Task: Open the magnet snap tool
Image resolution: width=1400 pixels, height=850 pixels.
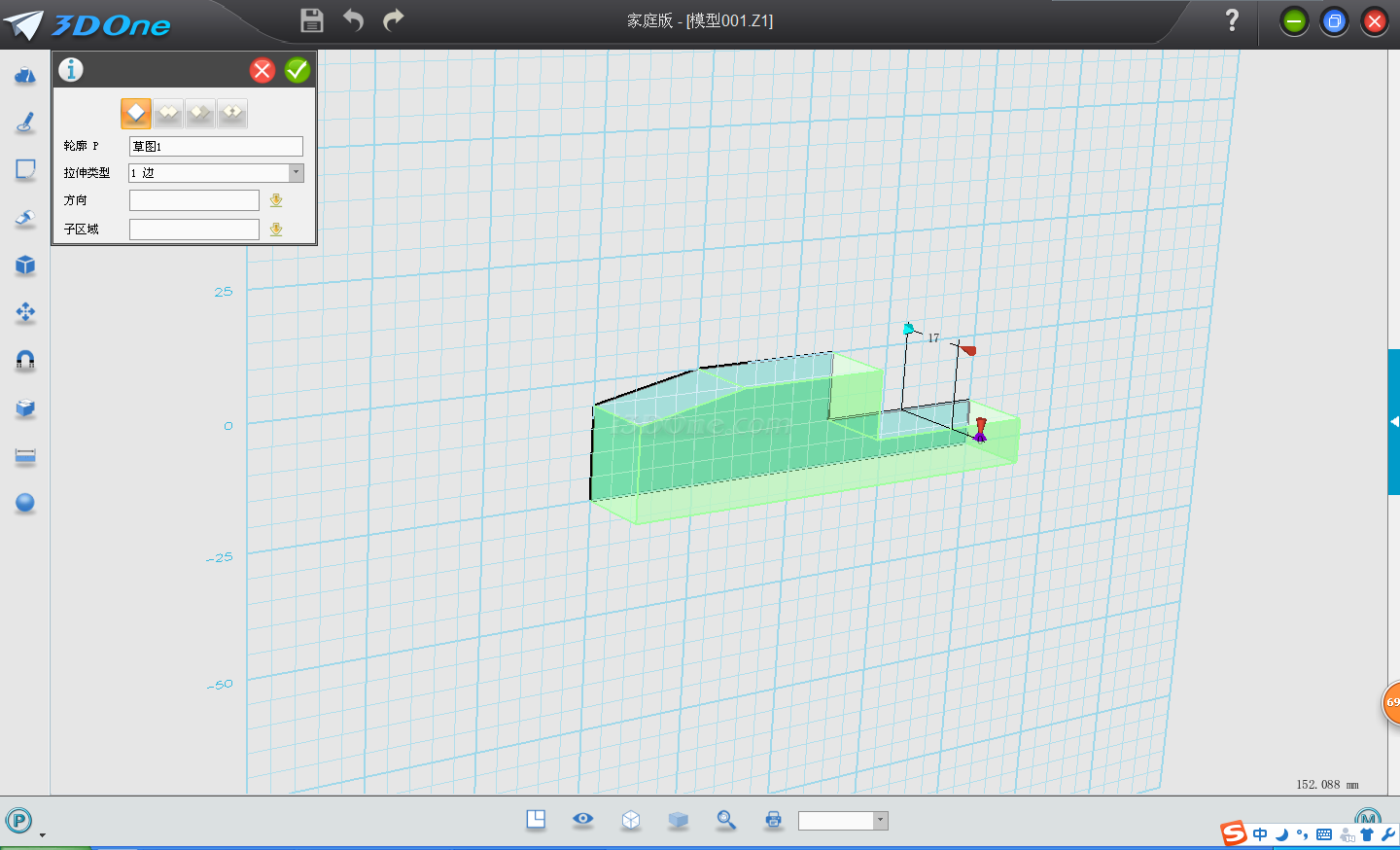Action: 25,361
